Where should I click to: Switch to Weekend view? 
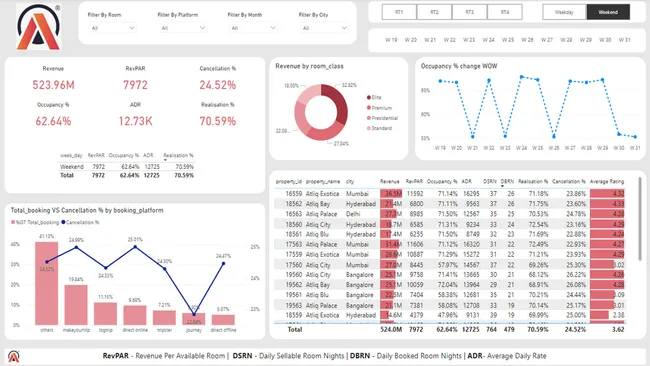[608, 12]
